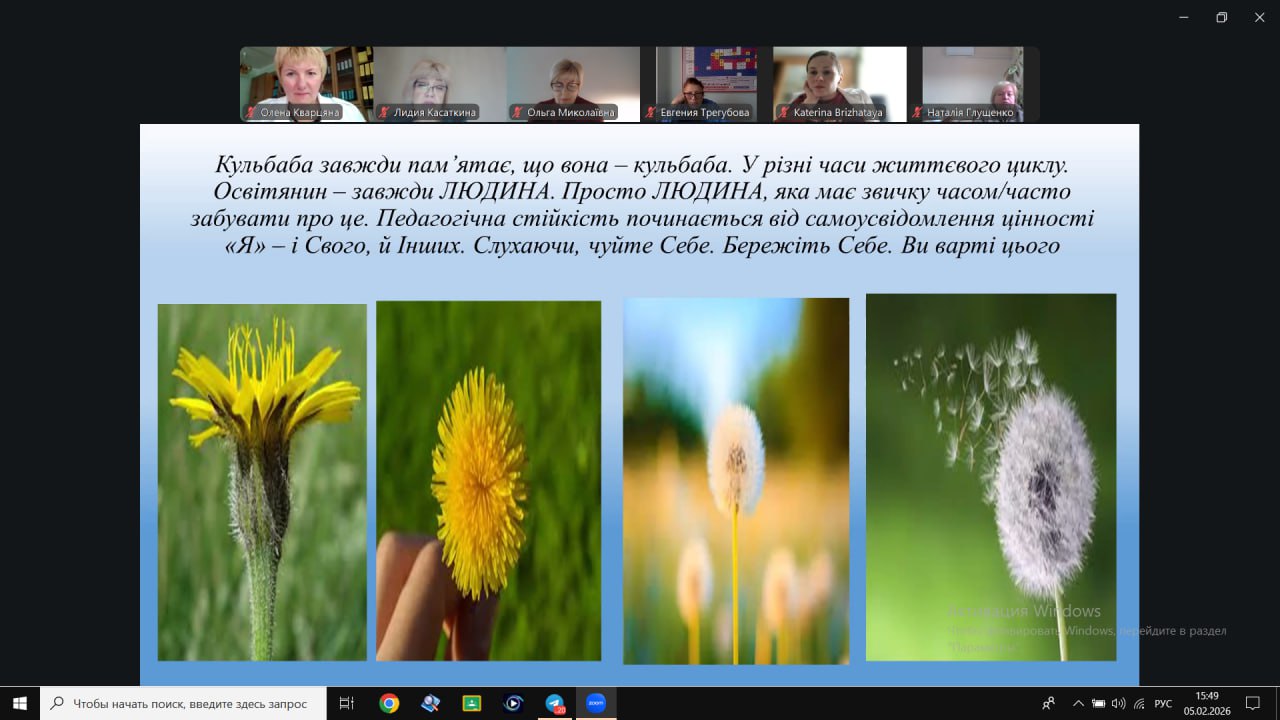The image size is (1280, 720).
Task: Click the Task View icon
Action: tap(347, 703)
